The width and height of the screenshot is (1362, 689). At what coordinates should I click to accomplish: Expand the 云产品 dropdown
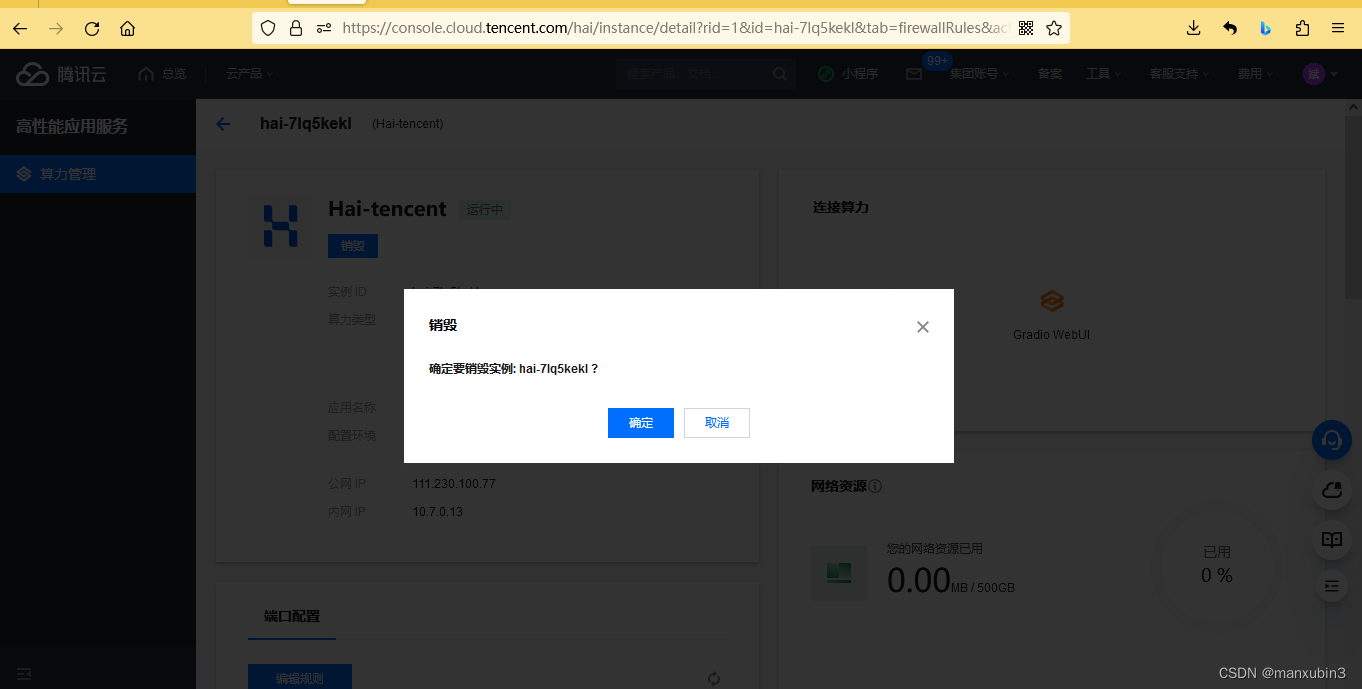point(249,74)
